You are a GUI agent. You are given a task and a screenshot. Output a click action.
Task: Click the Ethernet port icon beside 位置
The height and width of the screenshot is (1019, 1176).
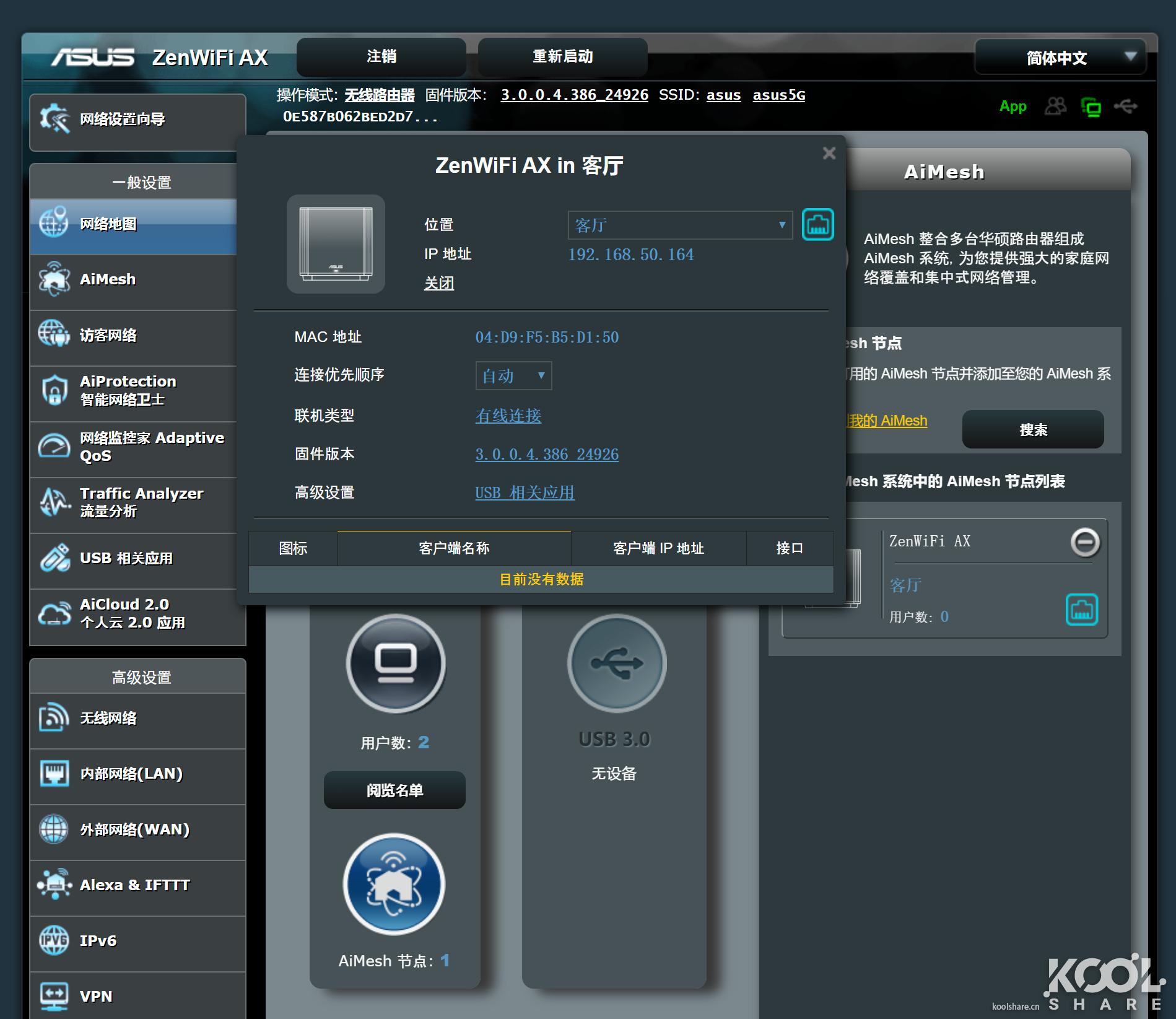pos(817,224)
